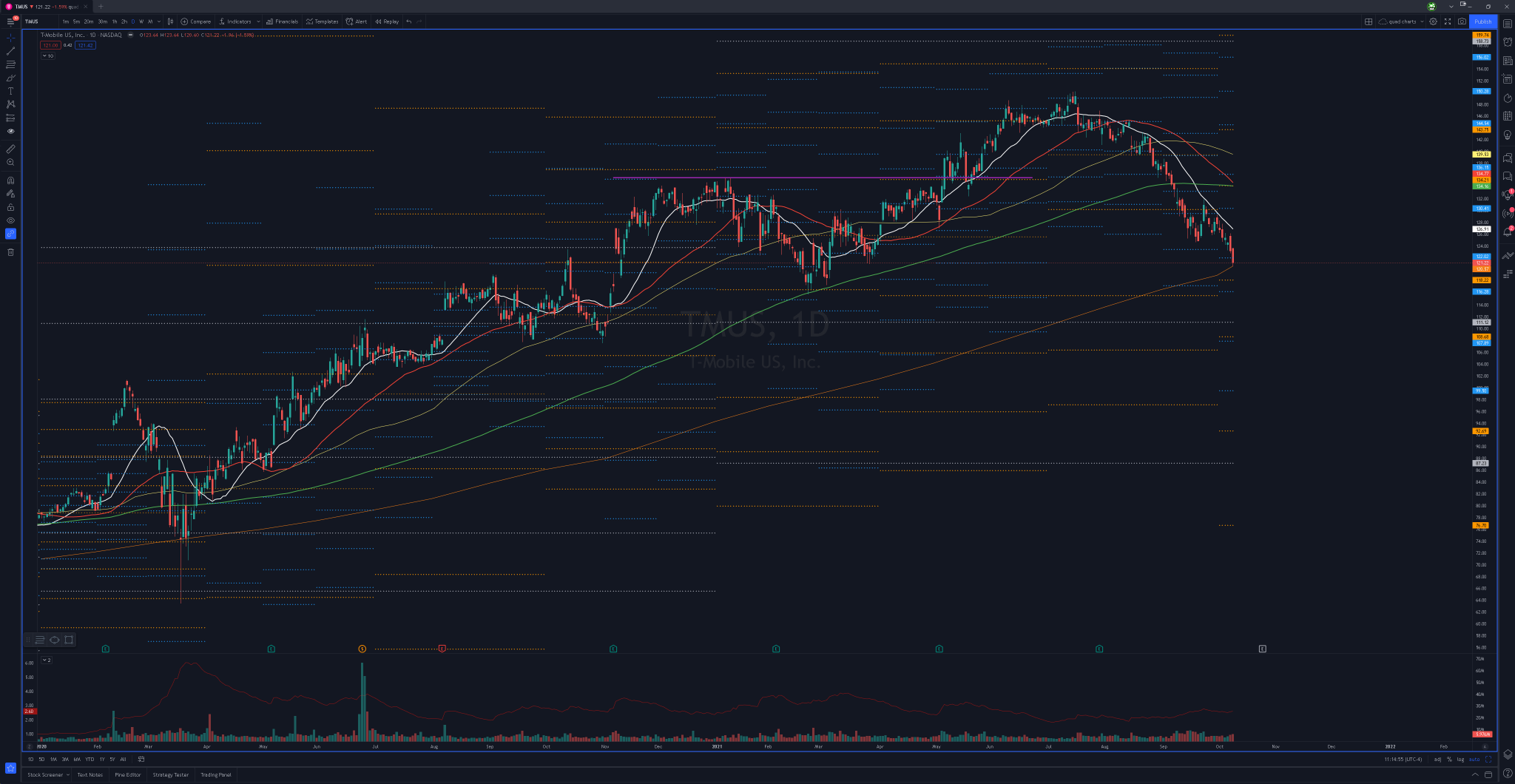
Task: Open the candlestick chart style menu
Action: [171, 21]
